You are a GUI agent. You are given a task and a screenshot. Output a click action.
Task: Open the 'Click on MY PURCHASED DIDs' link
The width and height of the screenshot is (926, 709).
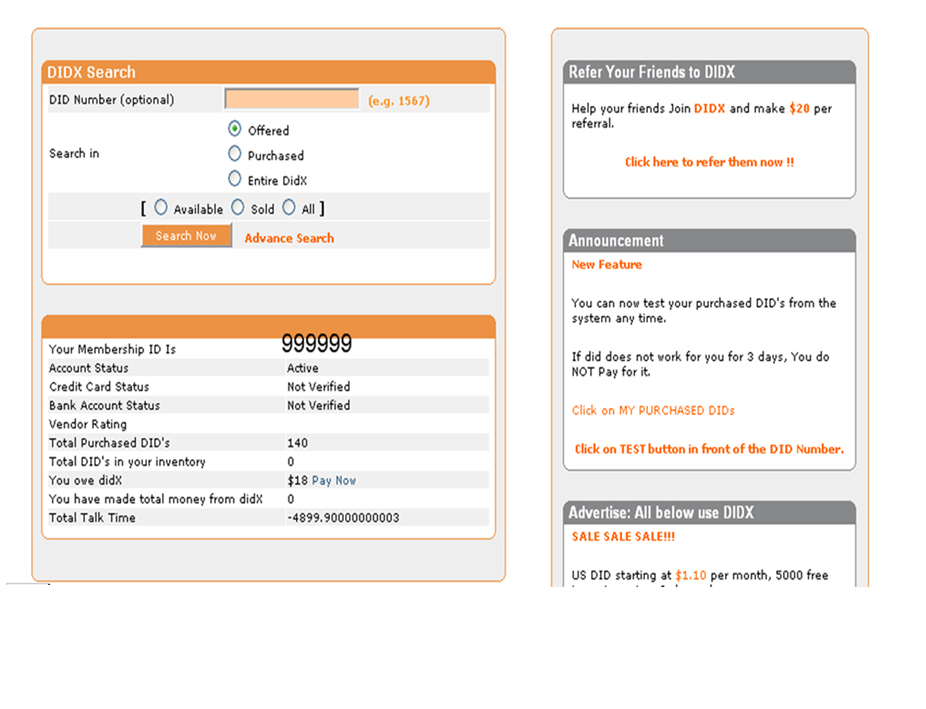click(653, 410)
